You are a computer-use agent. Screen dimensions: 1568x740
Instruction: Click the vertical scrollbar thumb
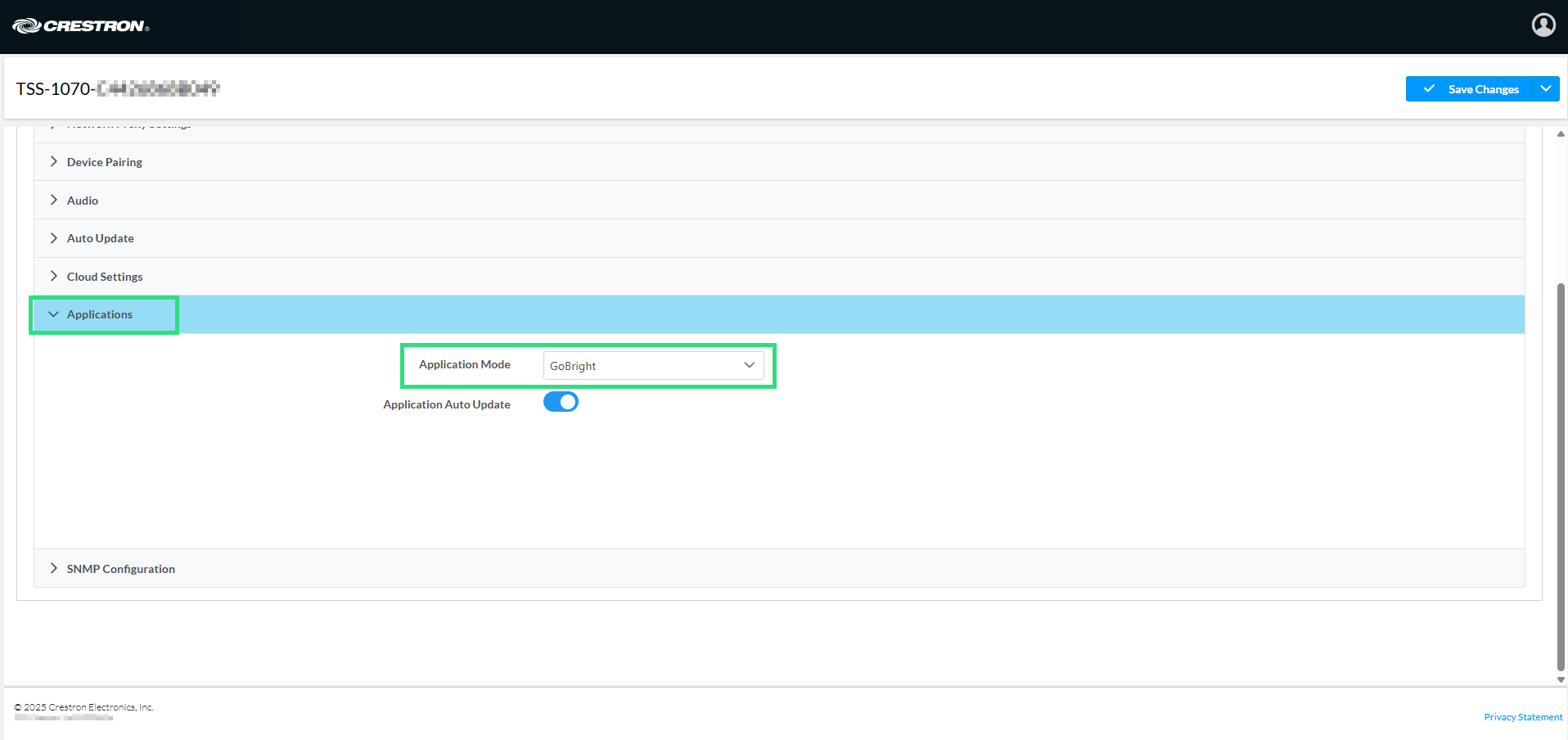click(1561, 475)
